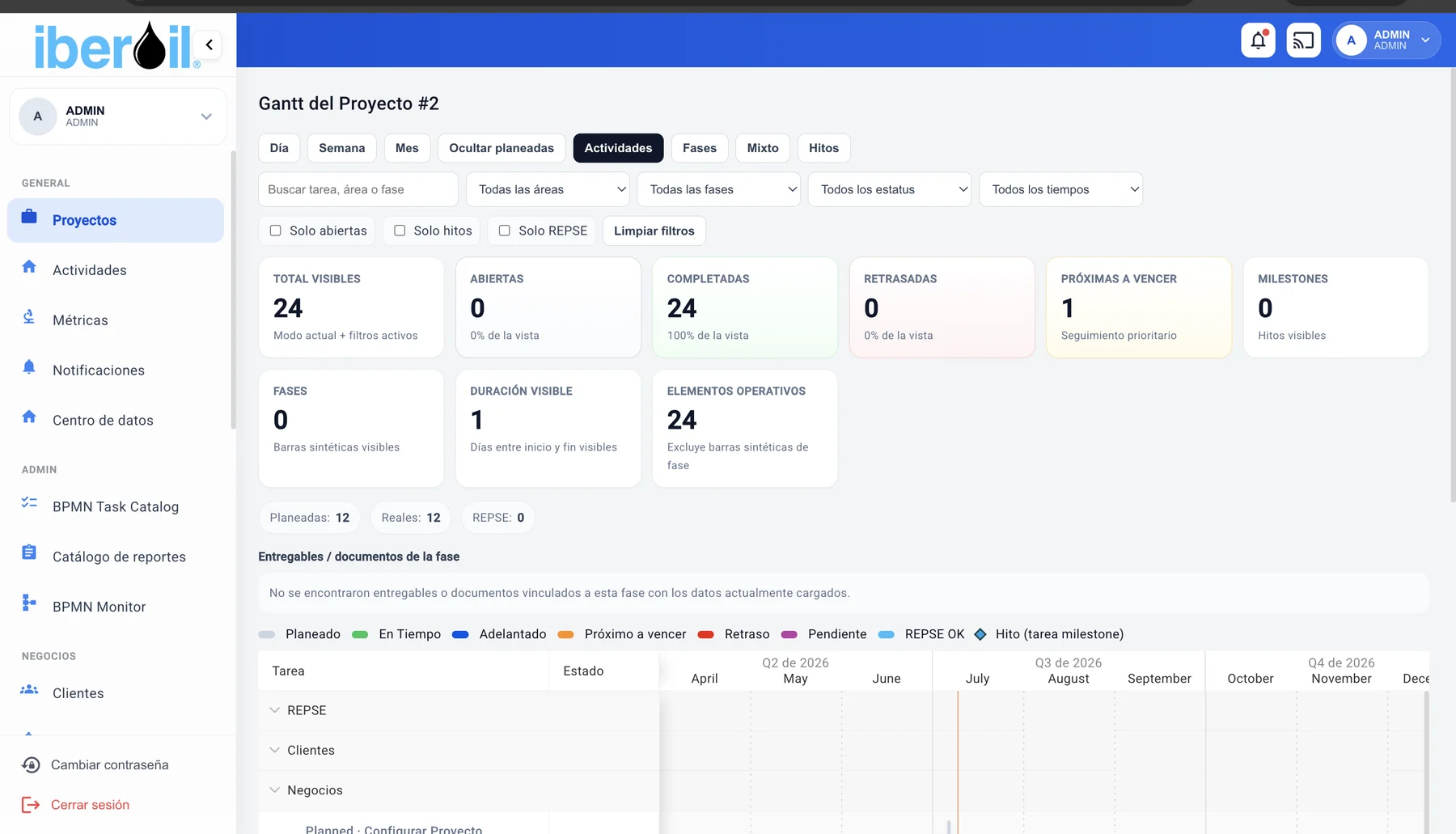Click the Métricas microscope icon

[x=29, y=317]
